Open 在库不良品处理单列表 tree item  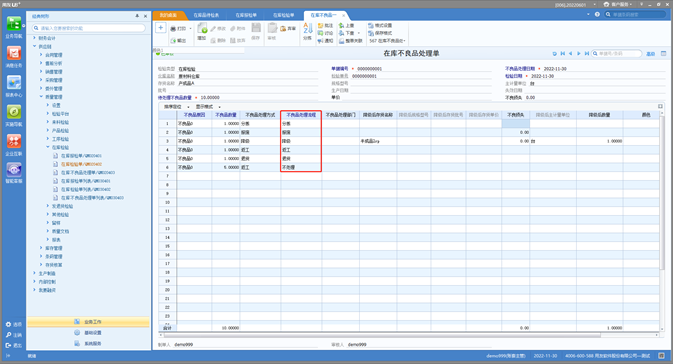92,198
